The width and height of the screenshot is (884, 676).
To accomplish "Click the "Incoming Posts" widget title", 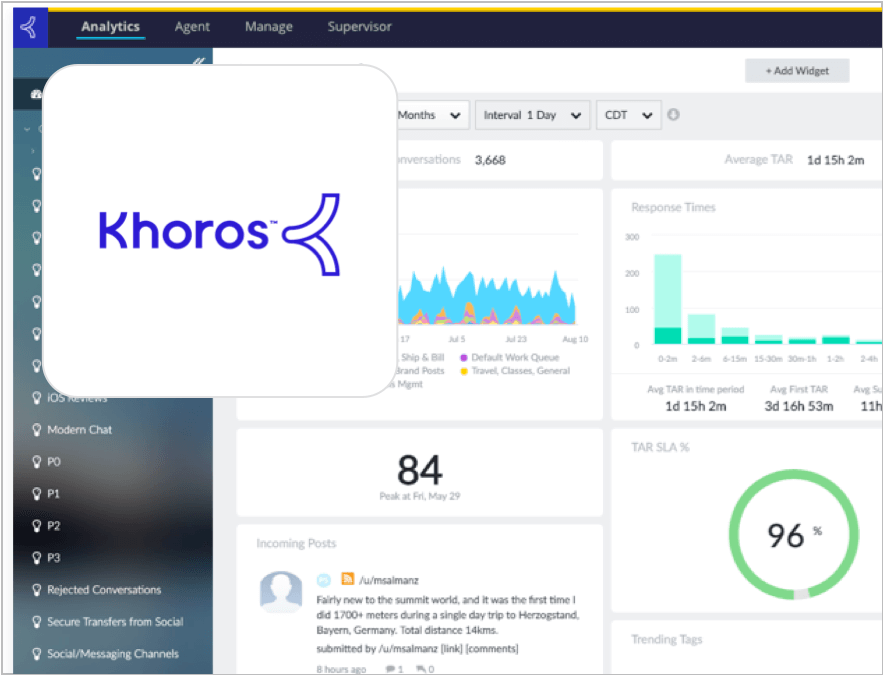I will coord(296,544).
